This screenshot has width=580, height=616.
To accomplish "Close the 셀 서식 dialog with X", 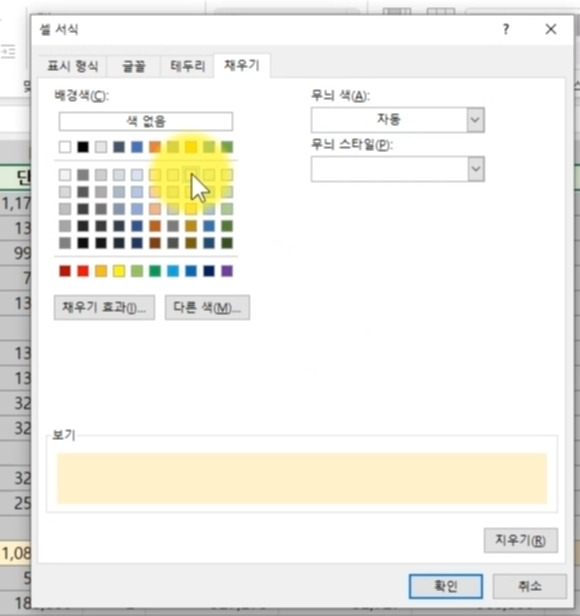I will (x=551, y=29).
